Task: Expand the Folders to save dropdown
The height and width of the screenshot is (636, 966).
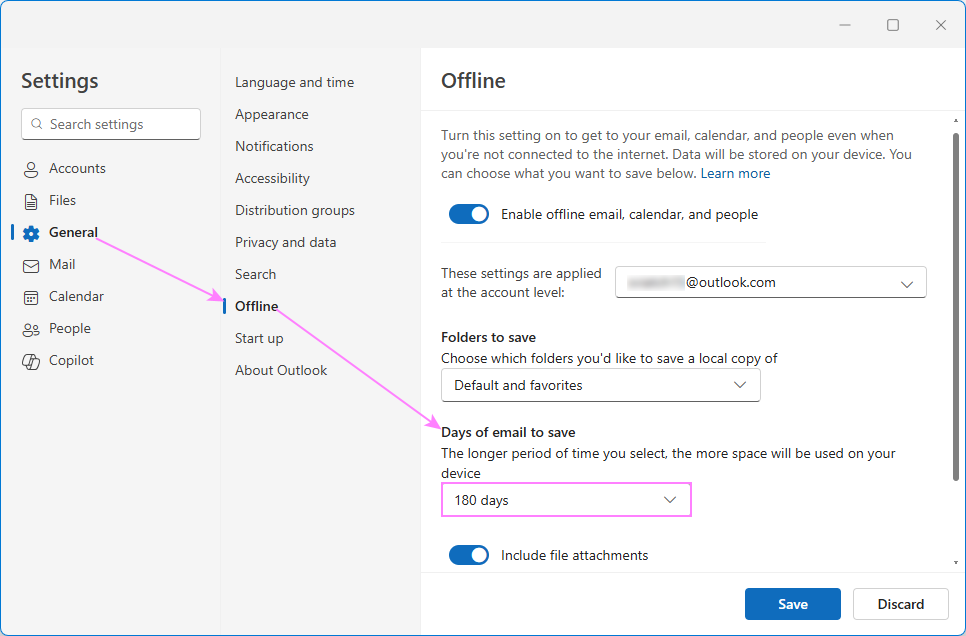Action: (x=600, y=384)
